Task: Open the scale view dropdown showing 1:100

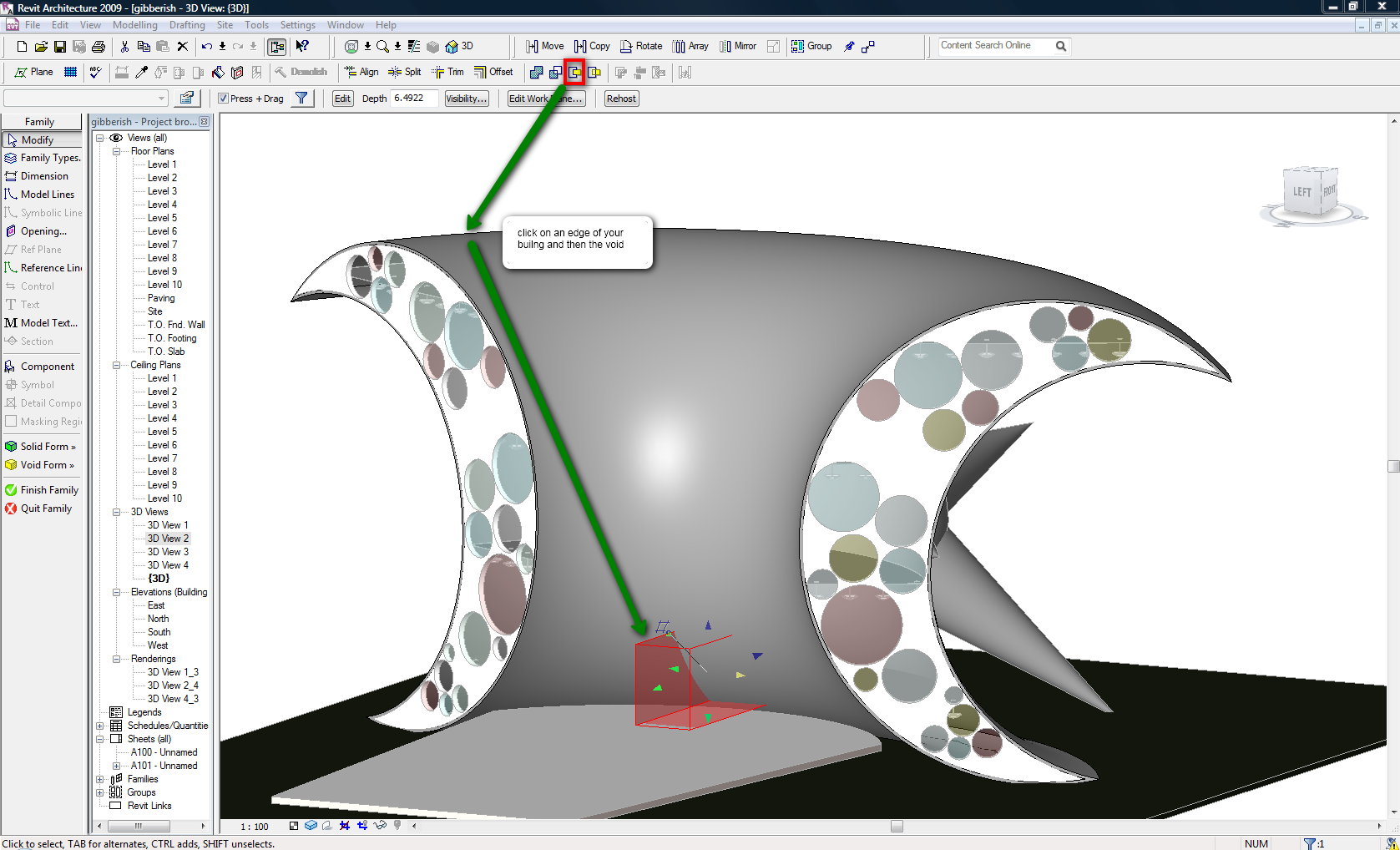Action: pos(253,826)
